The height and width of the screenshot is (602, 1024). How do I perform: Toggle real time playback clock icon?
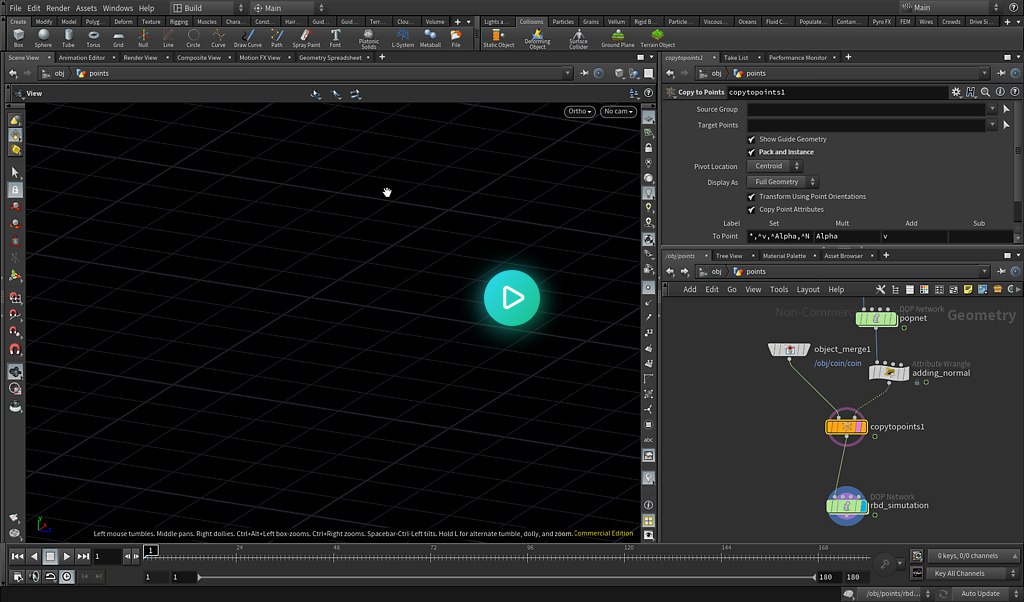pyautogui.click(x=67, y=577)
